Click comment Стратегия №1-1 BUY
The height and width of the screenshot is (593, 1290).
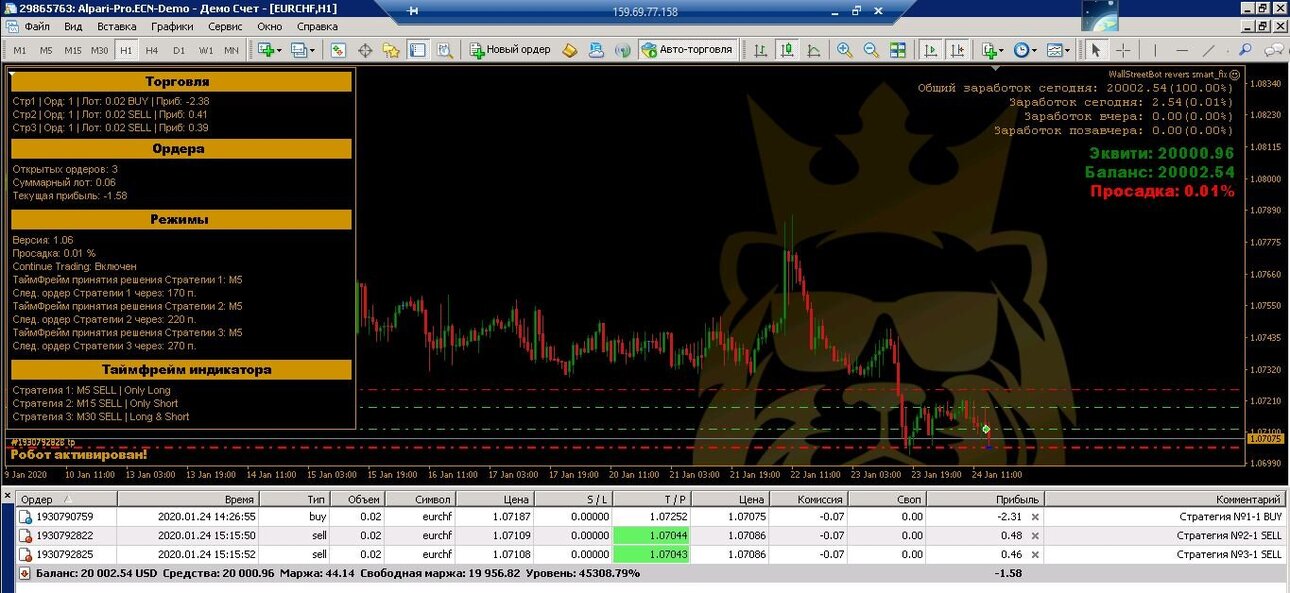pos(1229,517)
